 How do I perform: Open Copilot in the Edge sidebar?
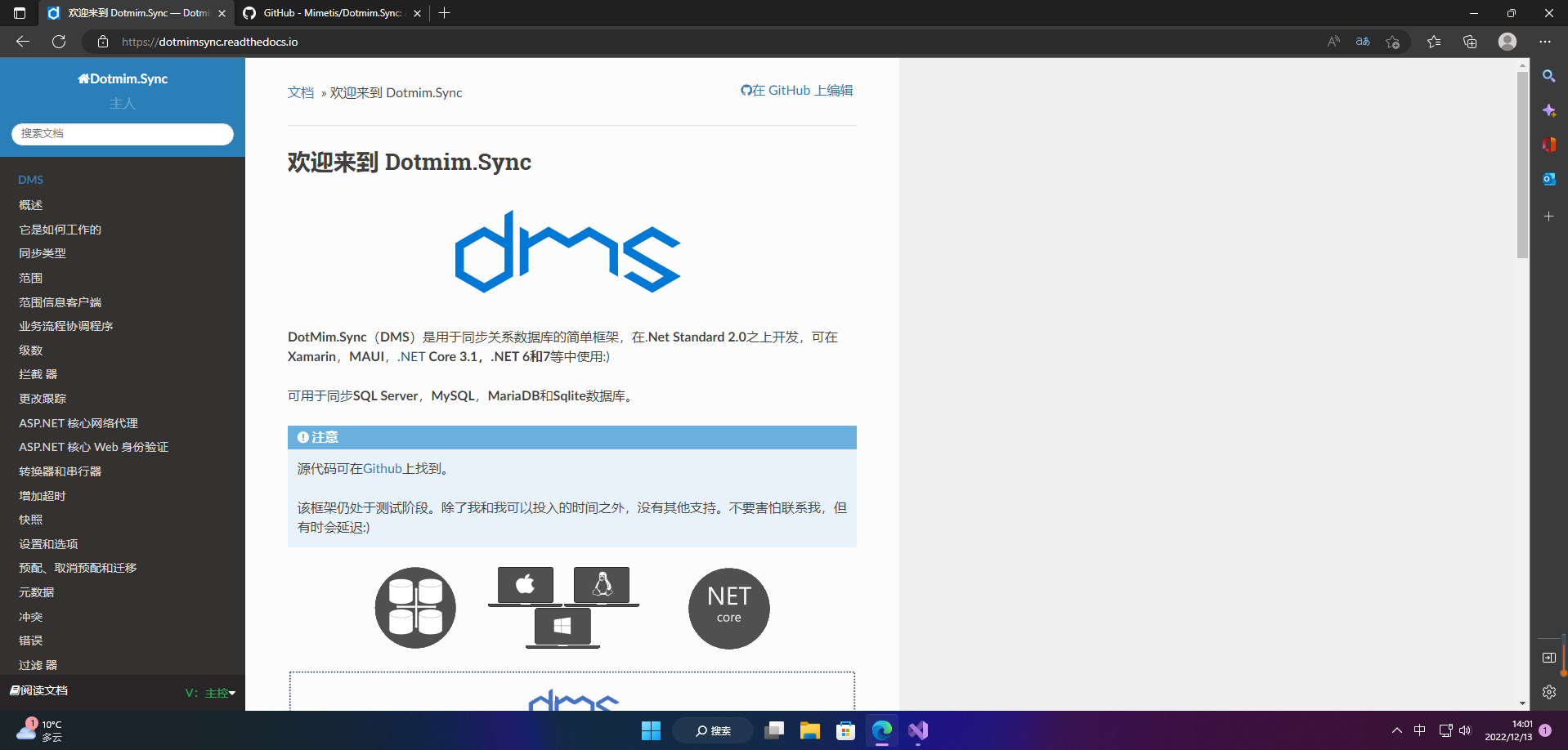(1548, 110)
